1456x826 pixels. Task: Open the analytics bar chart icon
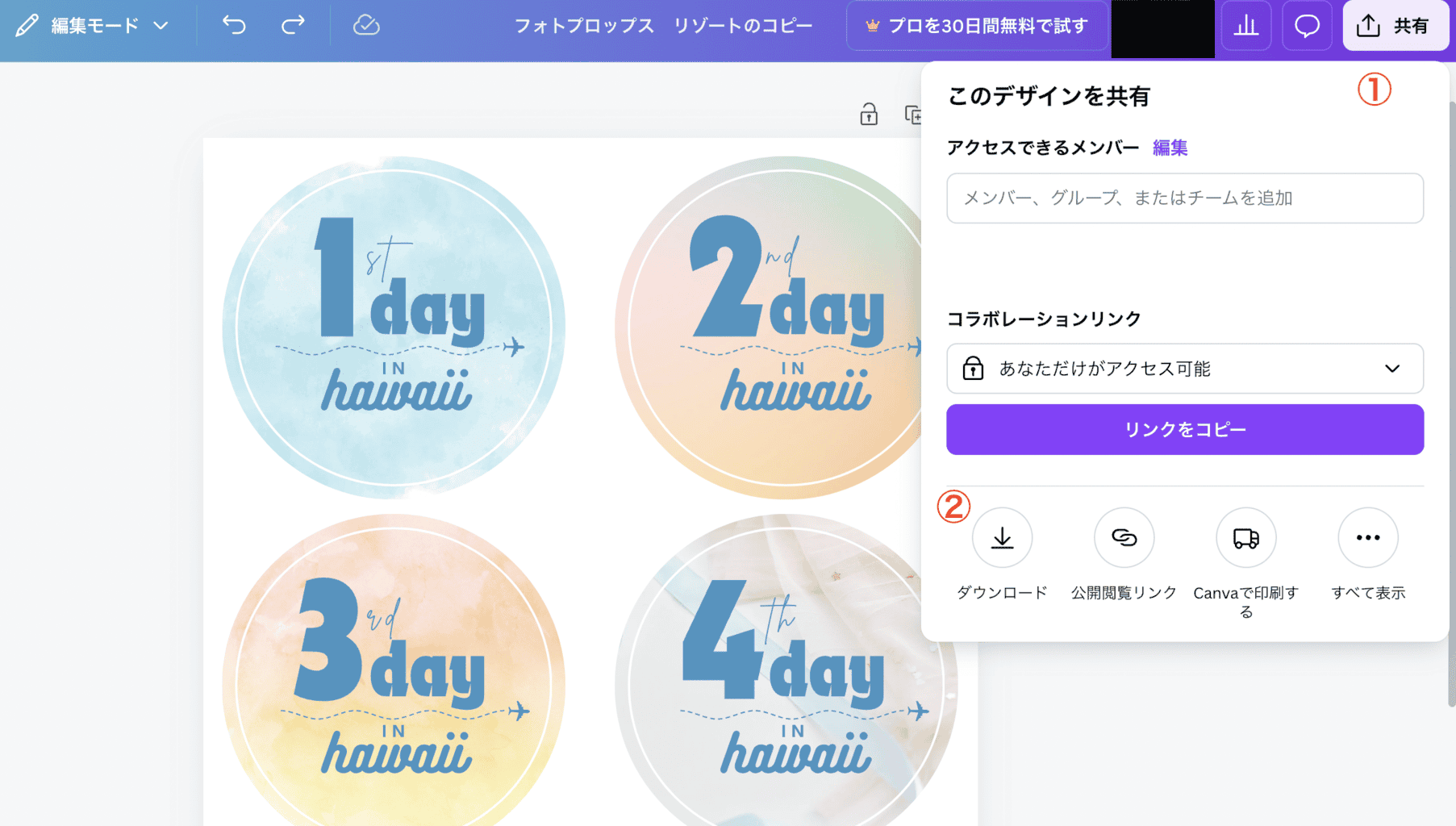coord(1246,26)
